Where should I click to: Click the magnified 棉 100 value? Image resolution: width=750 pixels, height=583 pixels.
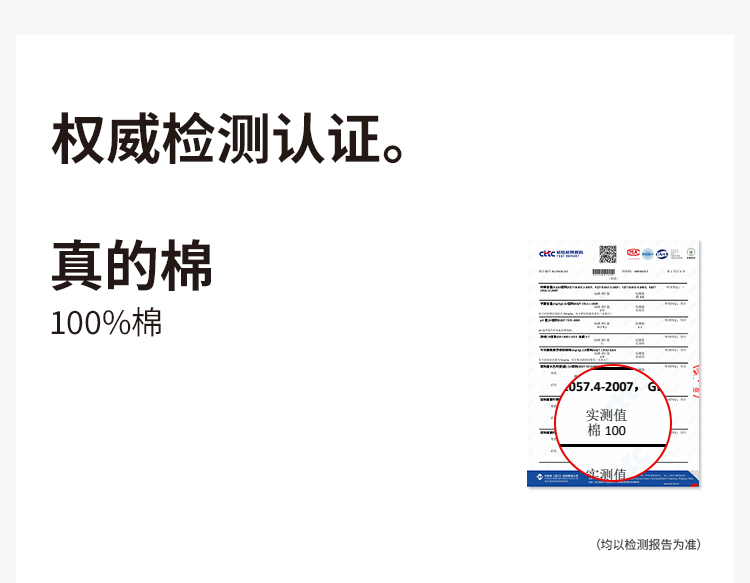(x=607, y=430)
